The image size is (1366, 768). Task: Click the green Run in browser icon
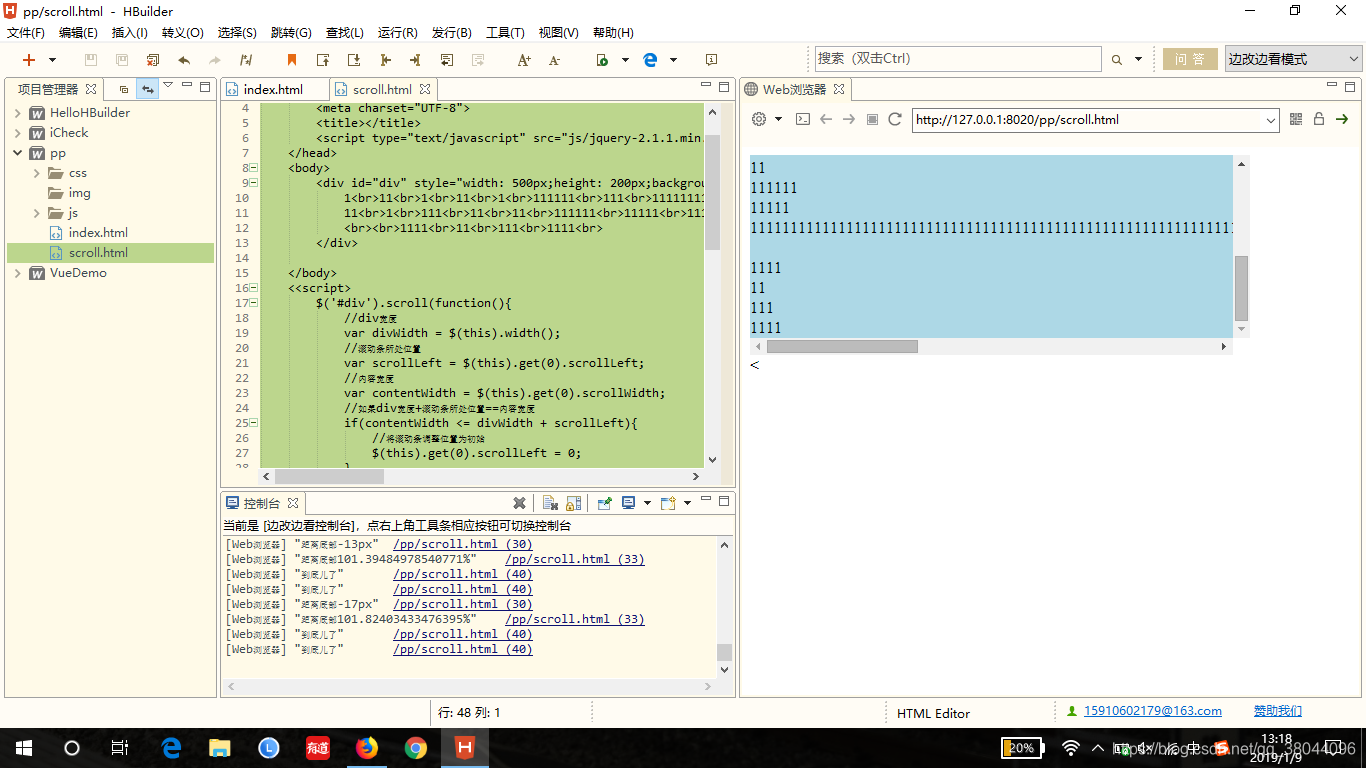[x=603, y=60]
